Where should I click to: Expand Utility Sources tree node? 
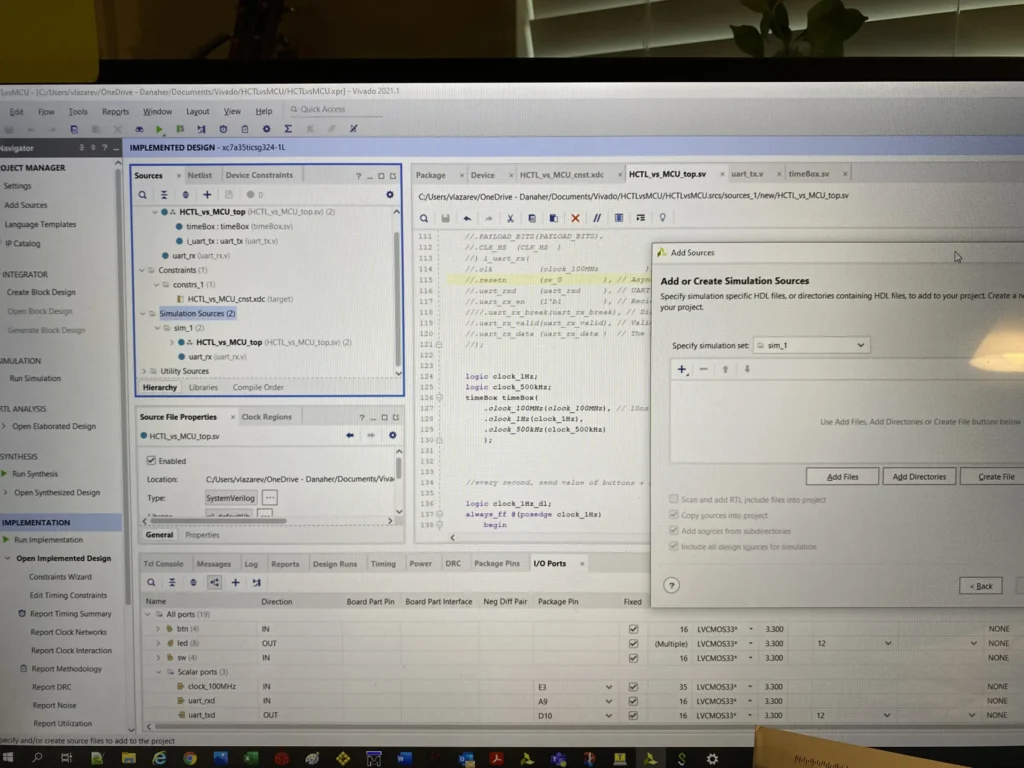coord(144,371)
